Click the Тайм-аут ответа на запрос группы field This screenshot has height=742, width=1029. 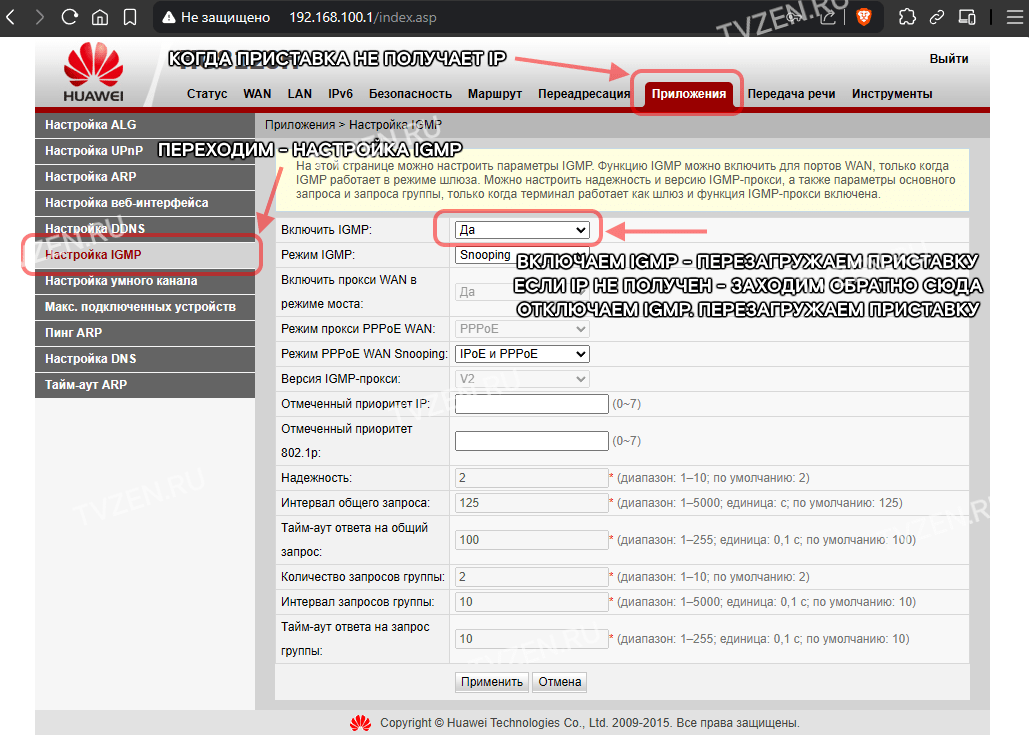tap(532, 639)
